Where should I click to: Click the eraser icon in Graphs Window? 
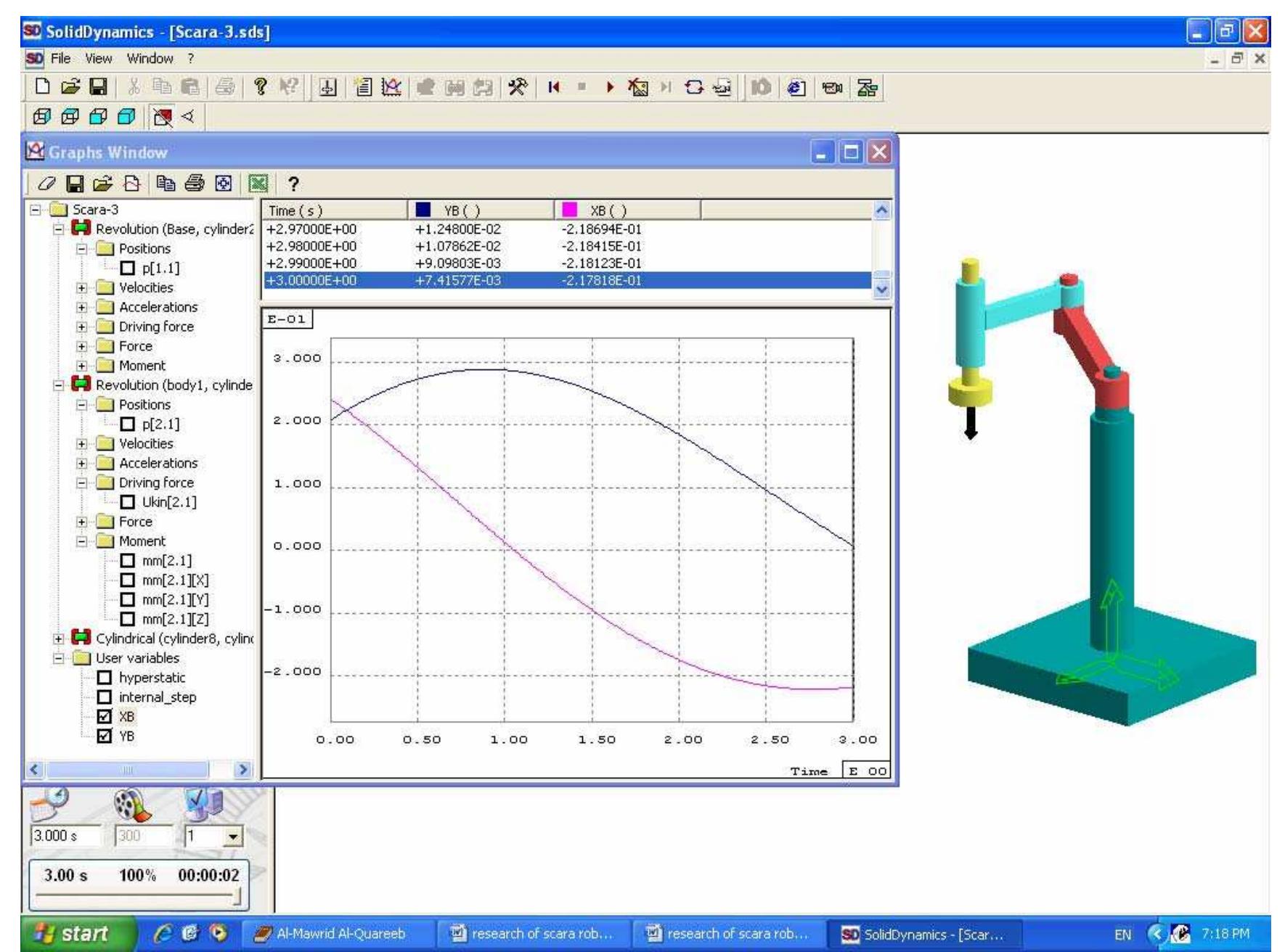click(46, 184)
